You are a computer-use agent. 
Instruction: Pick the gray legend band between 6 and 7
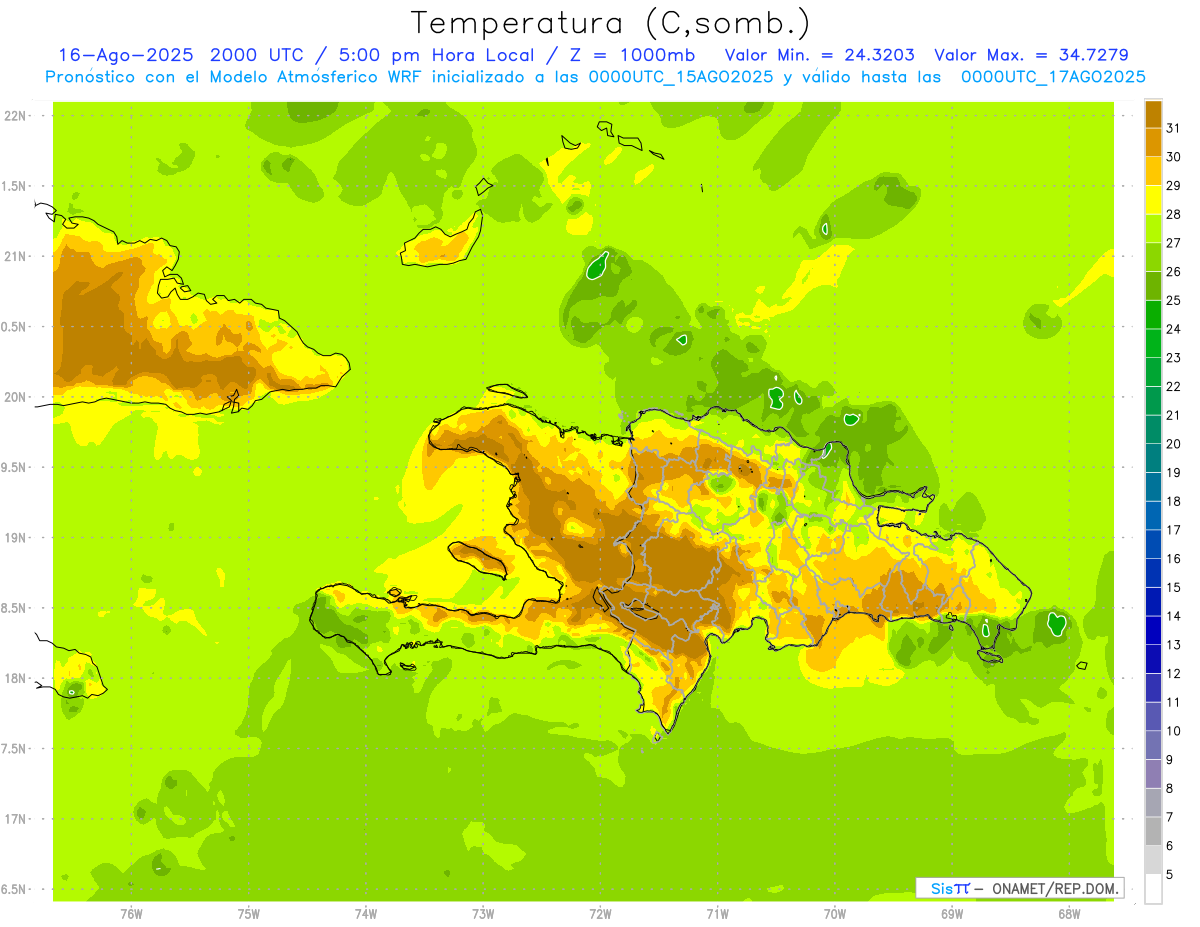pos(1153,831)
